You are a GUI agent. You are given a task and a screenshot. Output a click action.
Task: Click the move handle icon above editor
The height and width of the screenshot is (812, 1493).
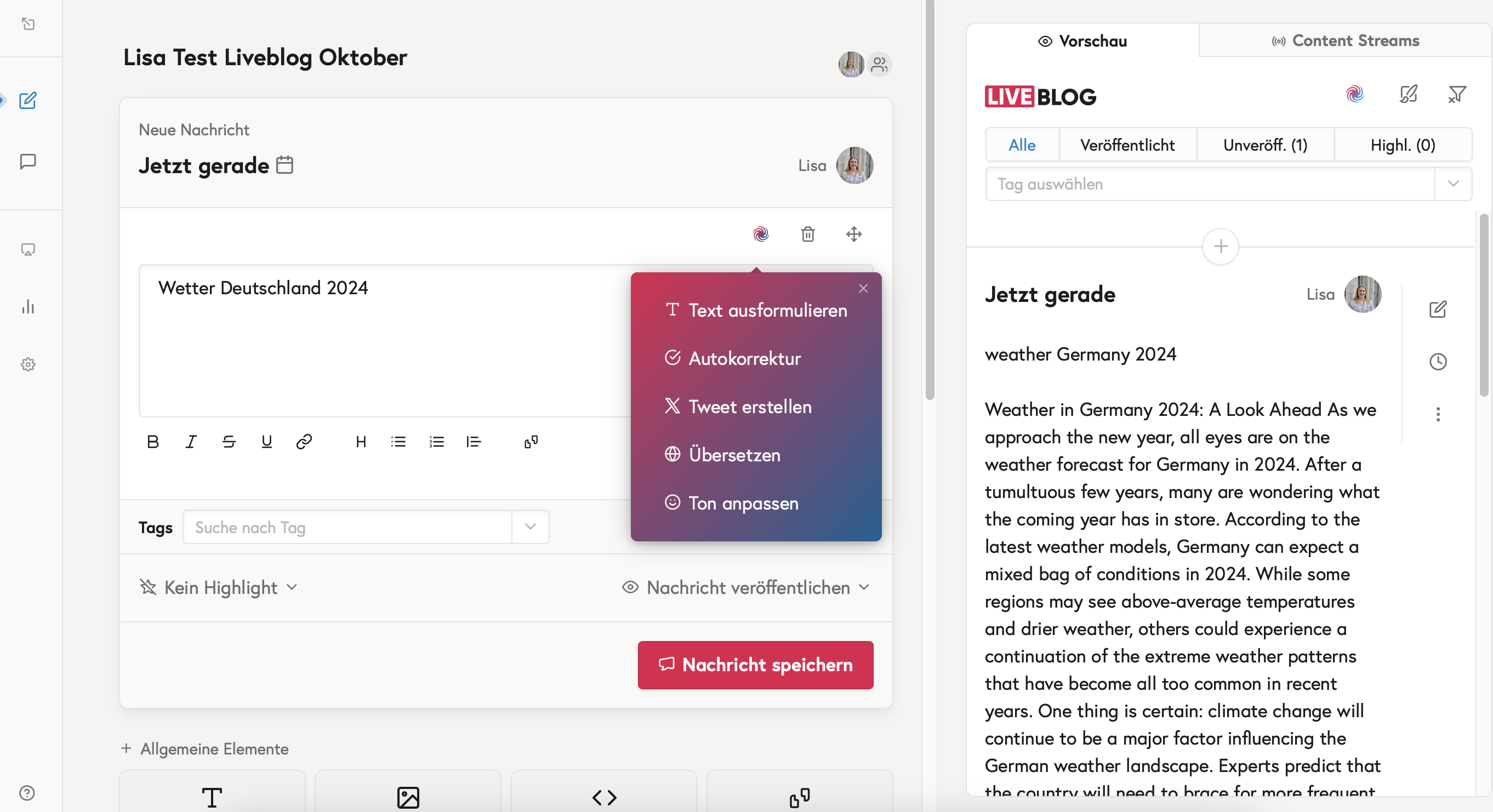point(854,234)
